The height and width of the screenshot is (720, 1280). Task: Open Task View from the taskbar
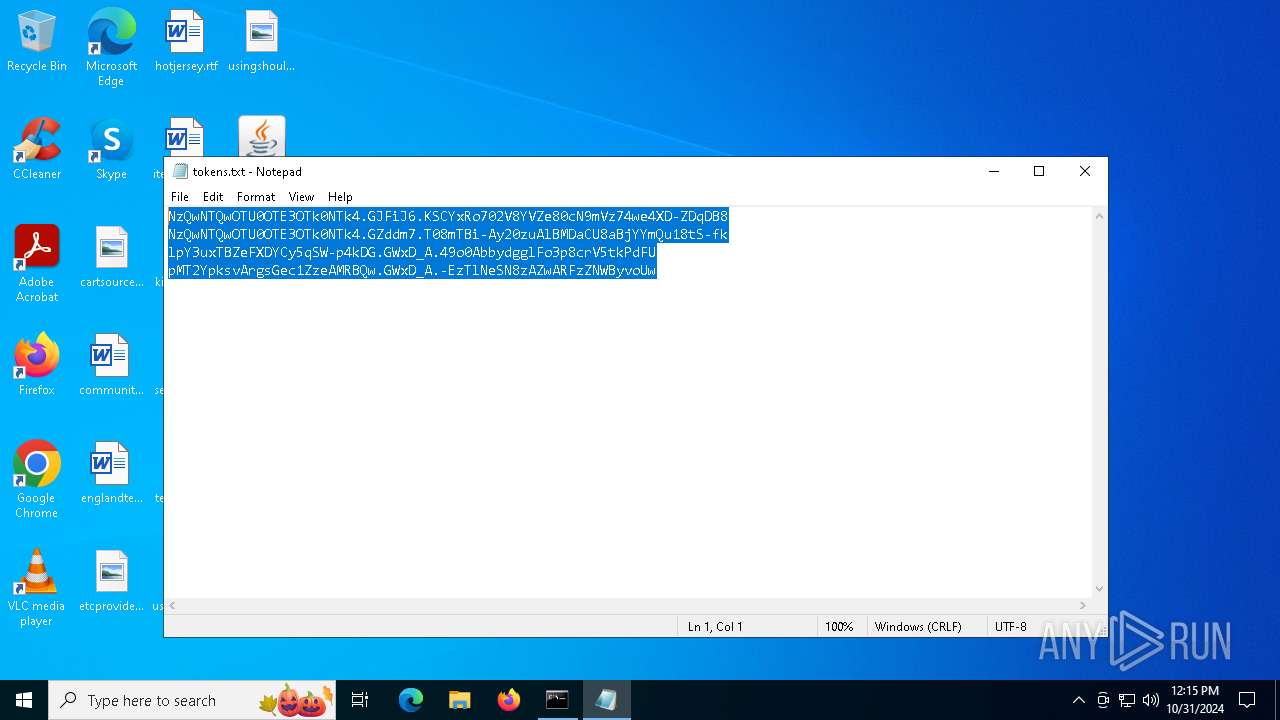click(x=360, y=700)
